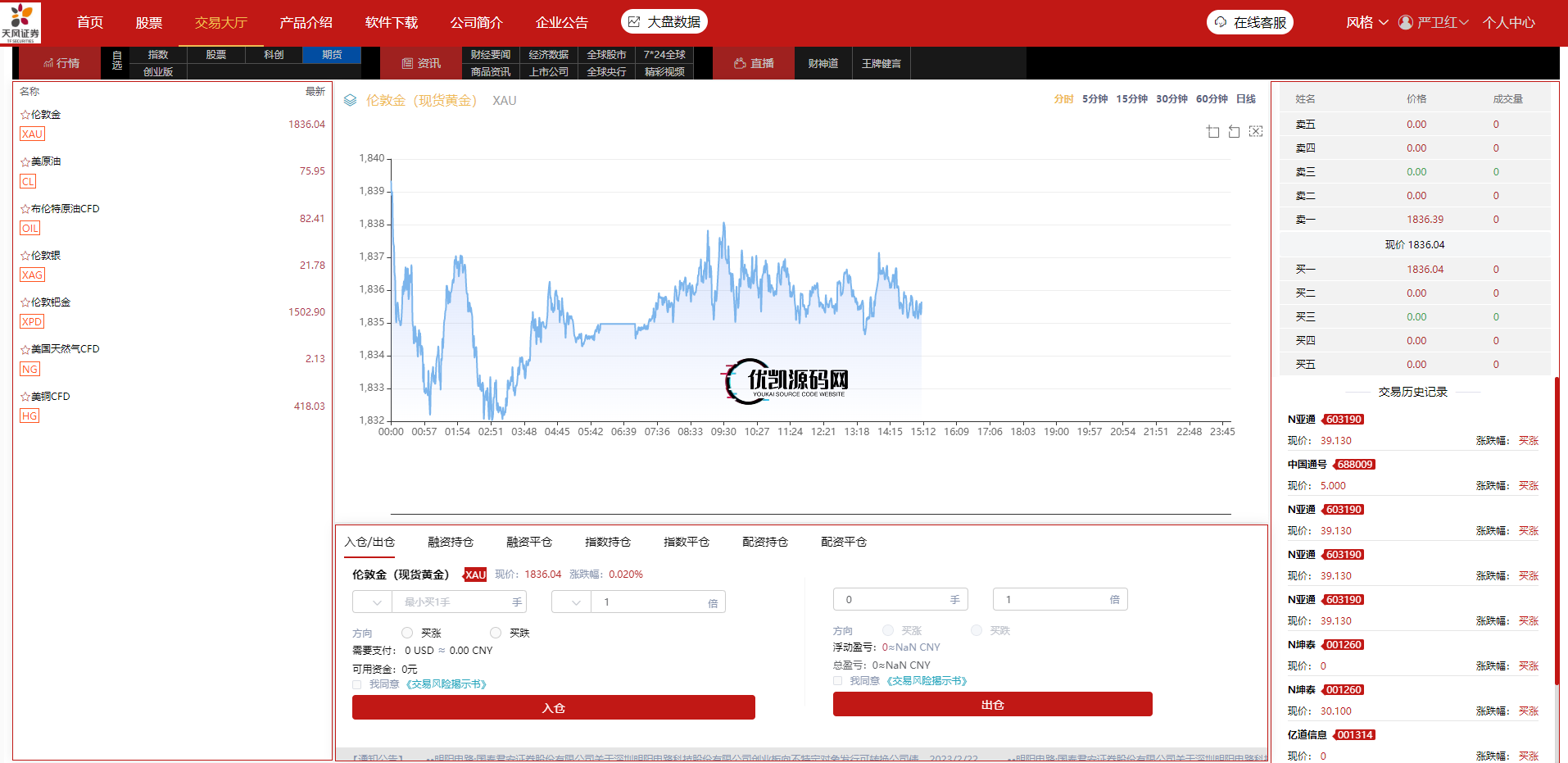Select the 买跌 radio in the 入仓 form
This screenshot has width=1568, height=763.
pos(496,633)
